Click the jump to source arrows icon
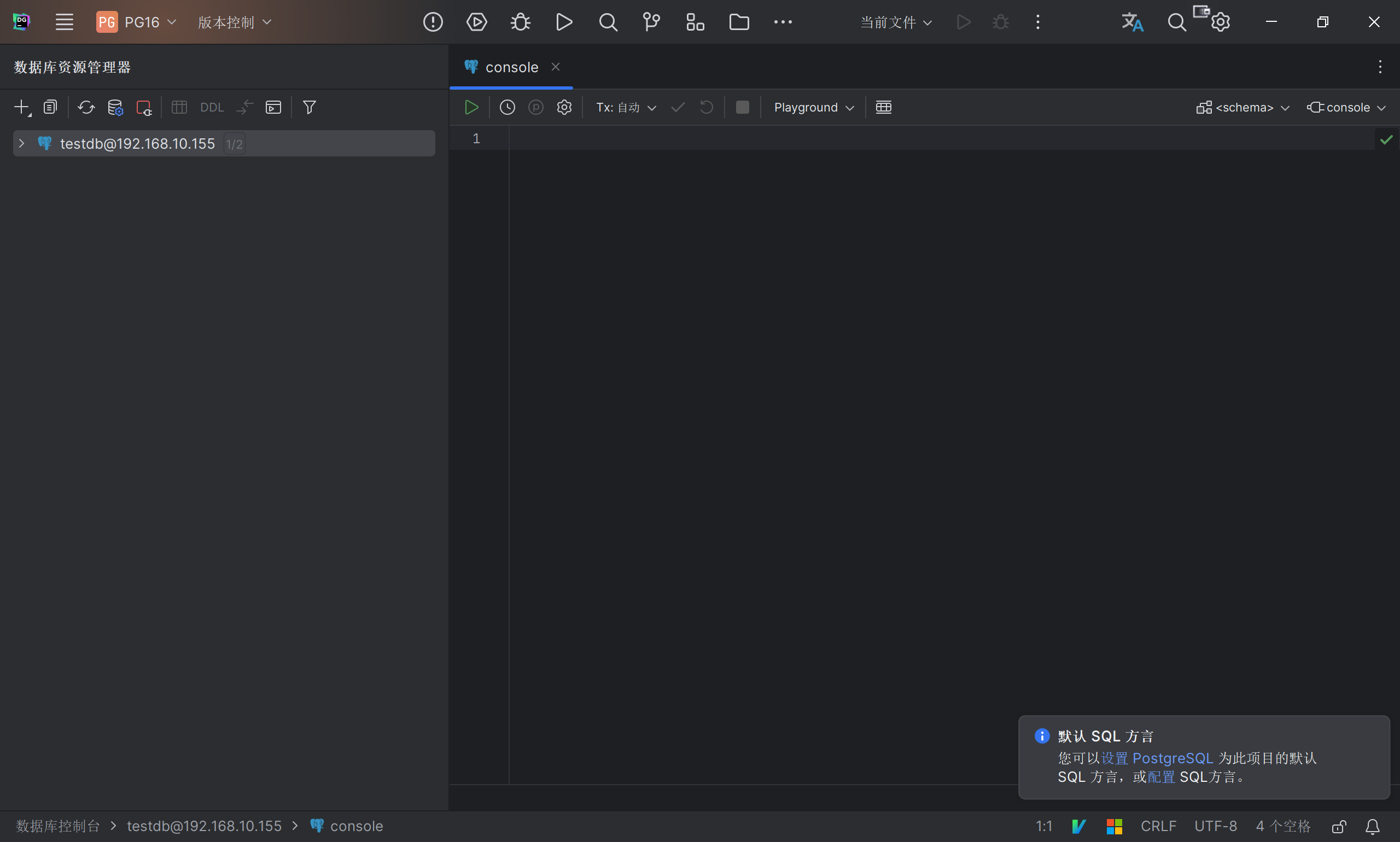 pos(244,107)
